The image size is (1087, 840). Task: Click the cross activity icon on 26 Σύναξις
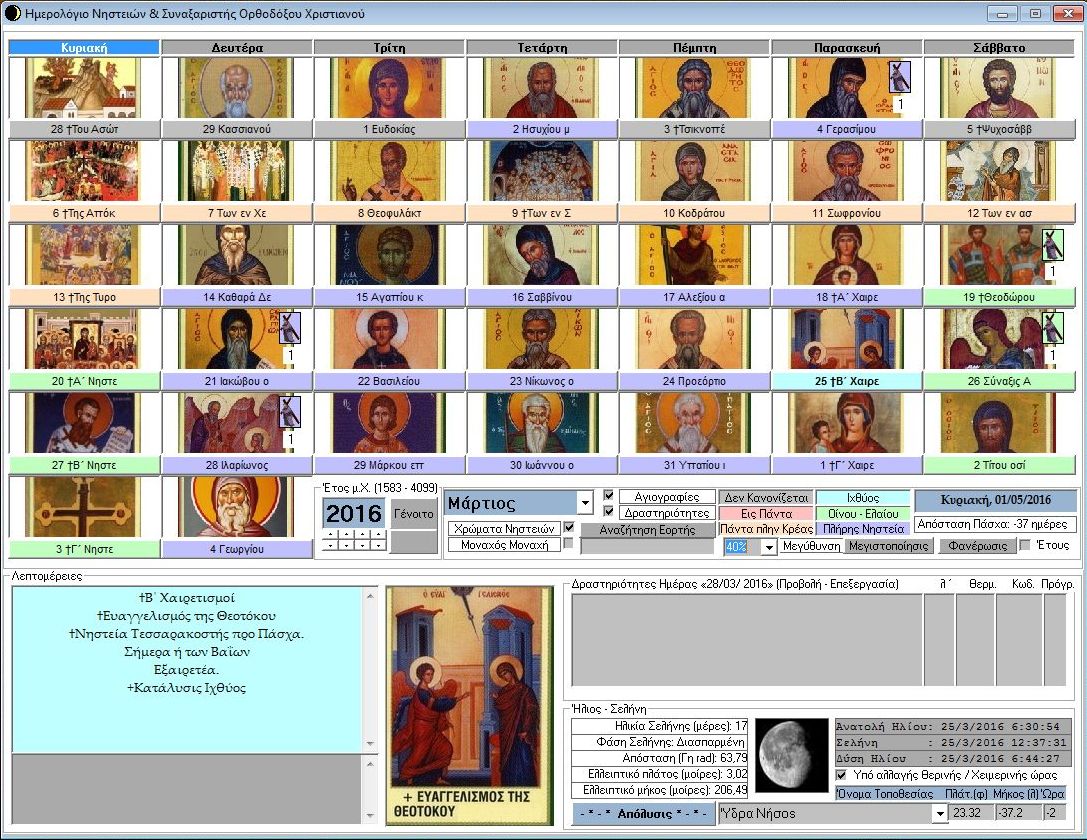click(x=1052, y=329)
